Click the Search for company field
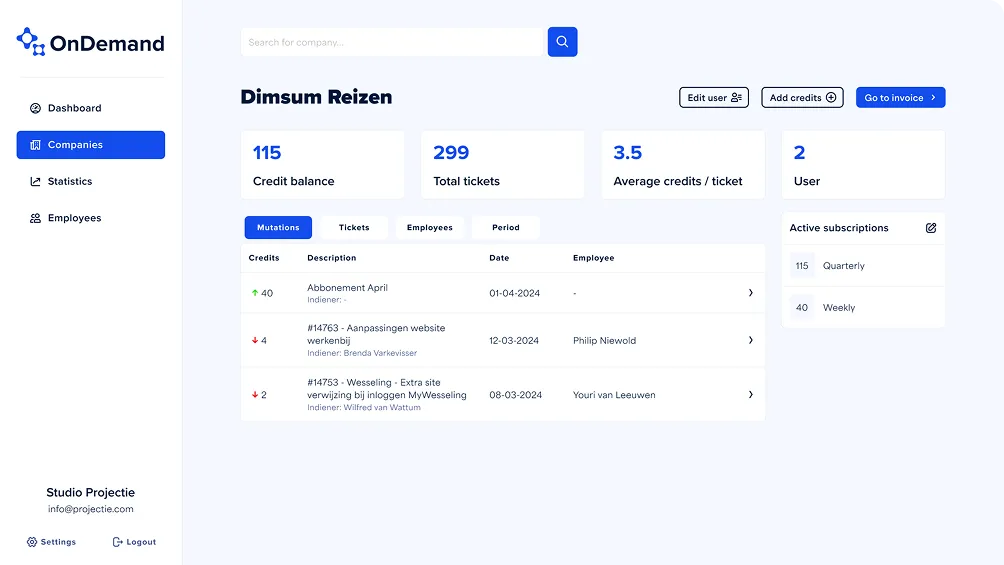The width and height of the screenshot is (1004, 565). [392, 42]
